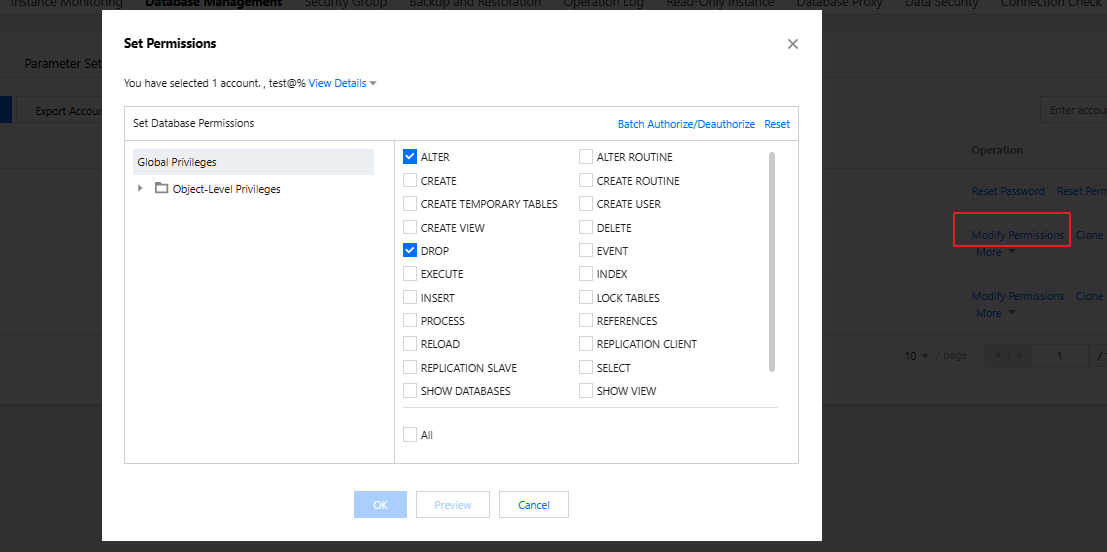
Task: Click the Preview button
Action: click(x=453, y=505)
